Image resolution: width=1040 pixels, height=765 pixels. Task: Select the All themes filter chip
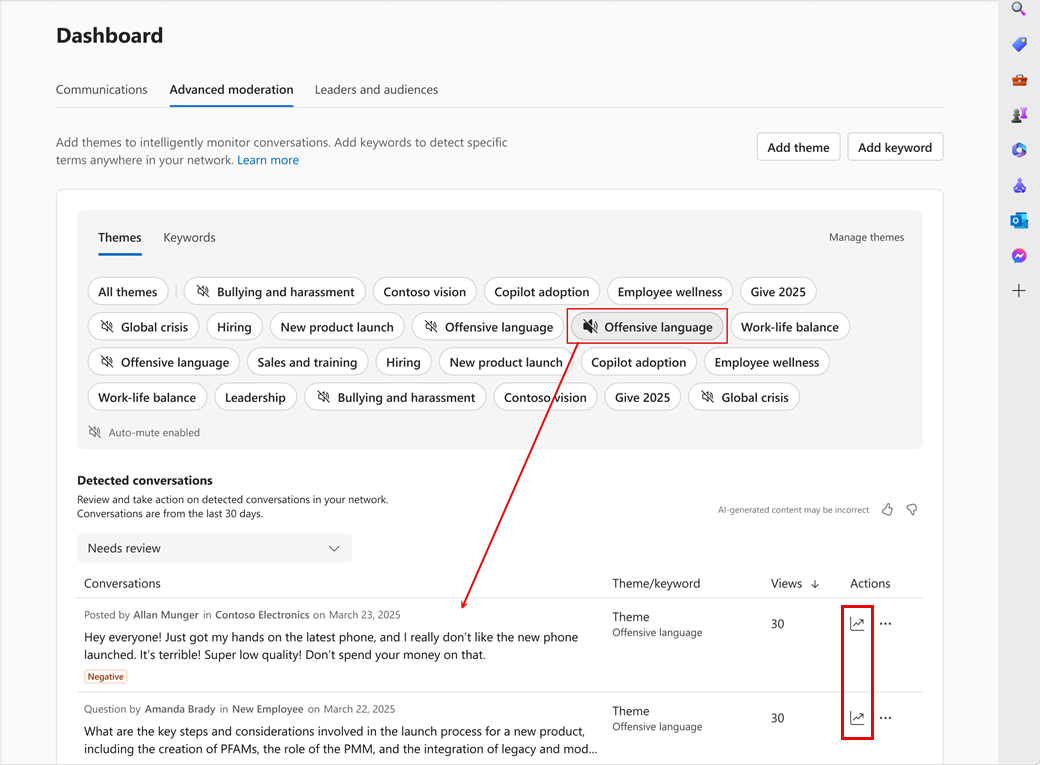tap(128, 292)
